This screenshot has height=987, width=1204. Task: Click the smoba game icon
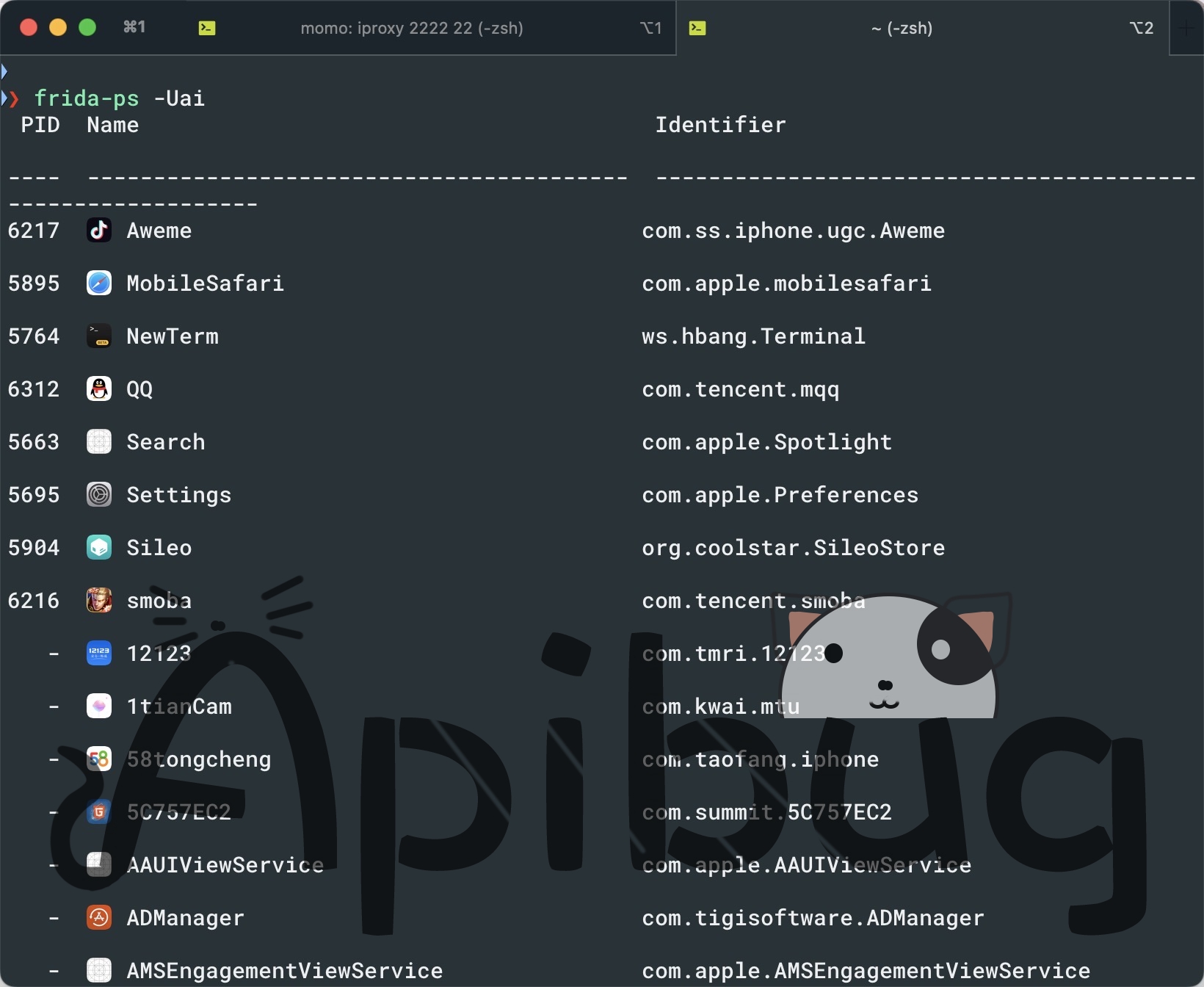[99, 601]
